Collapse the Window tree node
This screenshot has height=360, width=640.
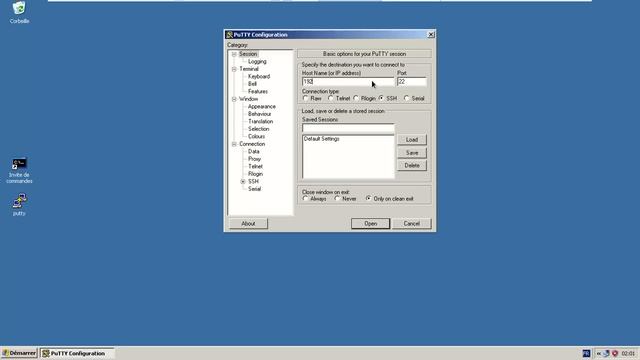tap(234, 99)
